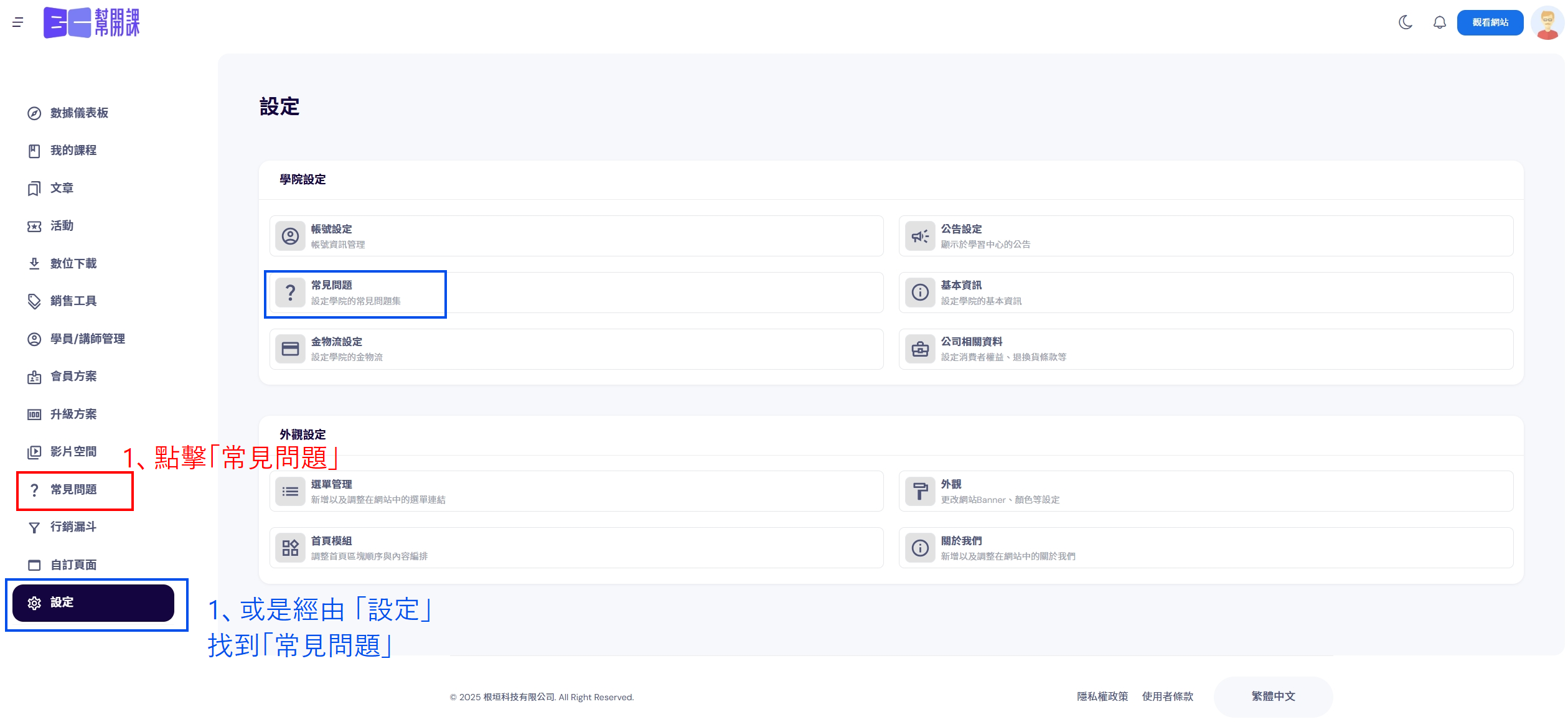The height and width of the screenshot is (722, 1568).
Task: Open the notifications bell
Action: coord(1439,22)
